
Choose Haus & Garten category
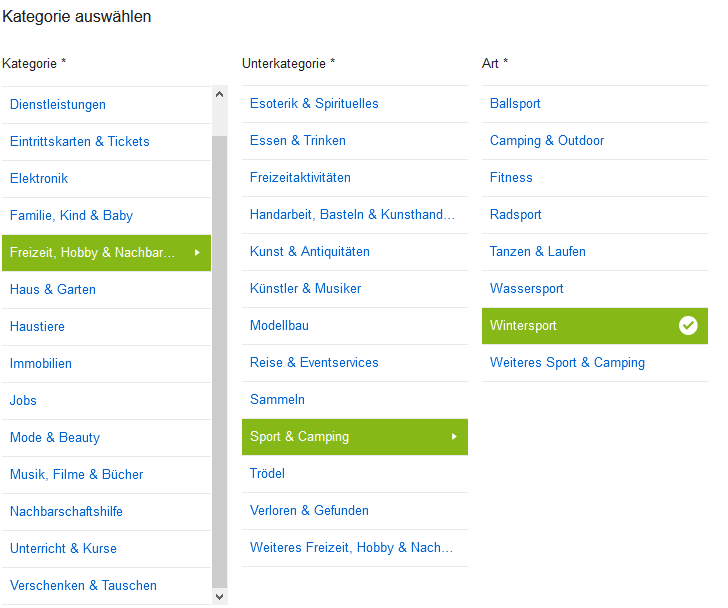[53, 290]
